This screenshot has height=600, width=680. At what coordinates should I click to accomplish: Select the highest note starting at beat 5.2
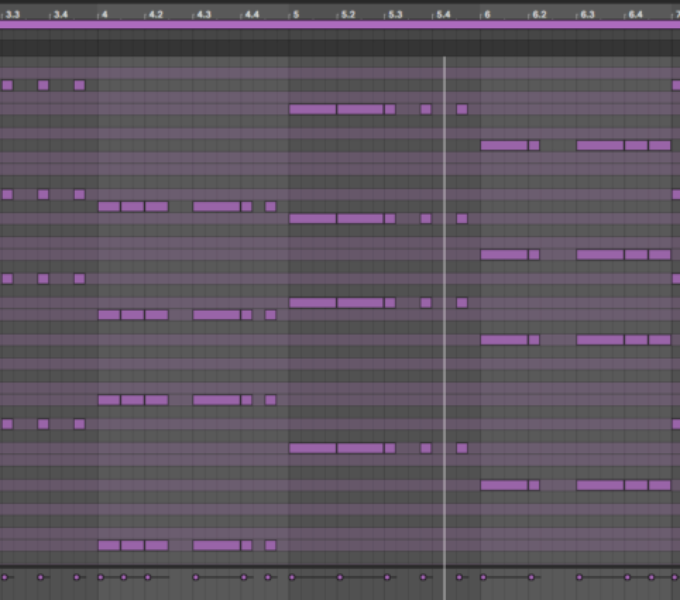click(x=360, y=109)
